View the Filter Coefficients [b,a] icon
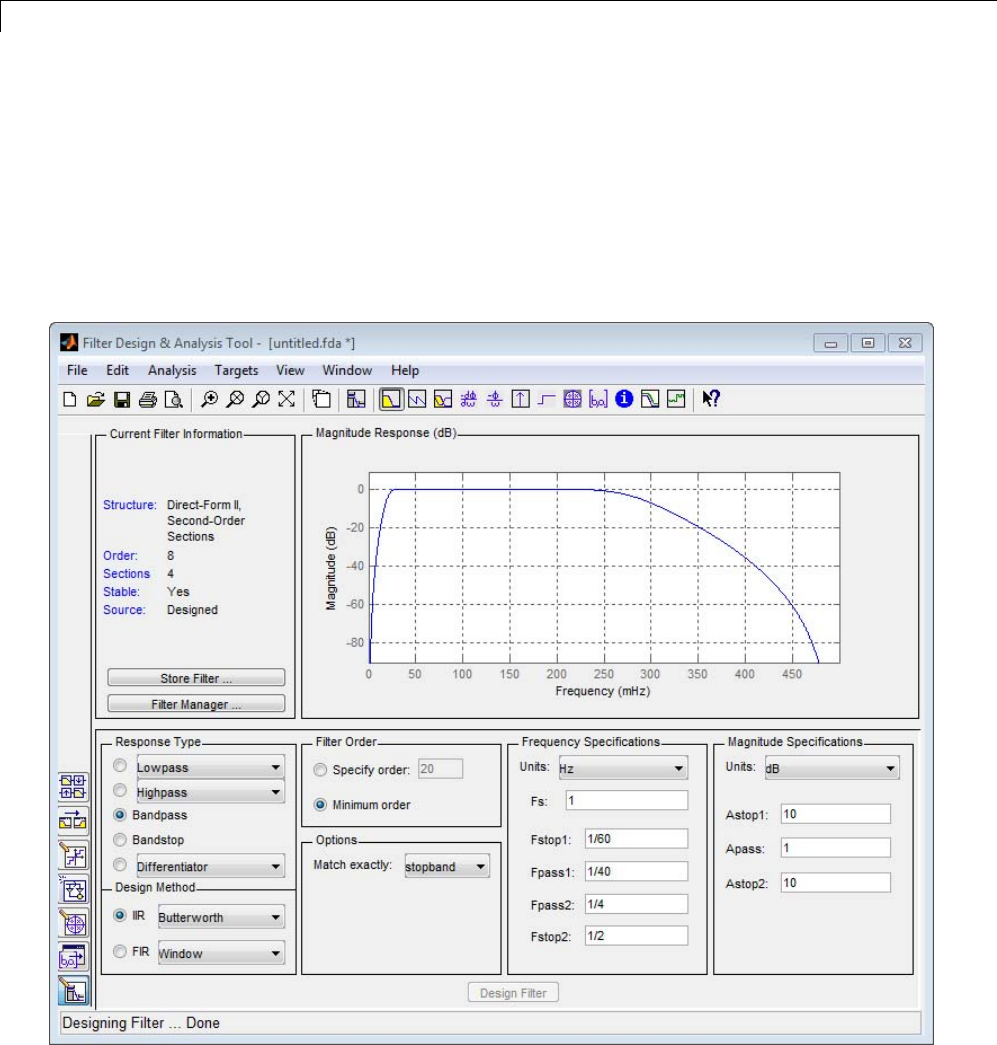The height and width of the screenshot is (1045, 997). (x=598, y=399)
